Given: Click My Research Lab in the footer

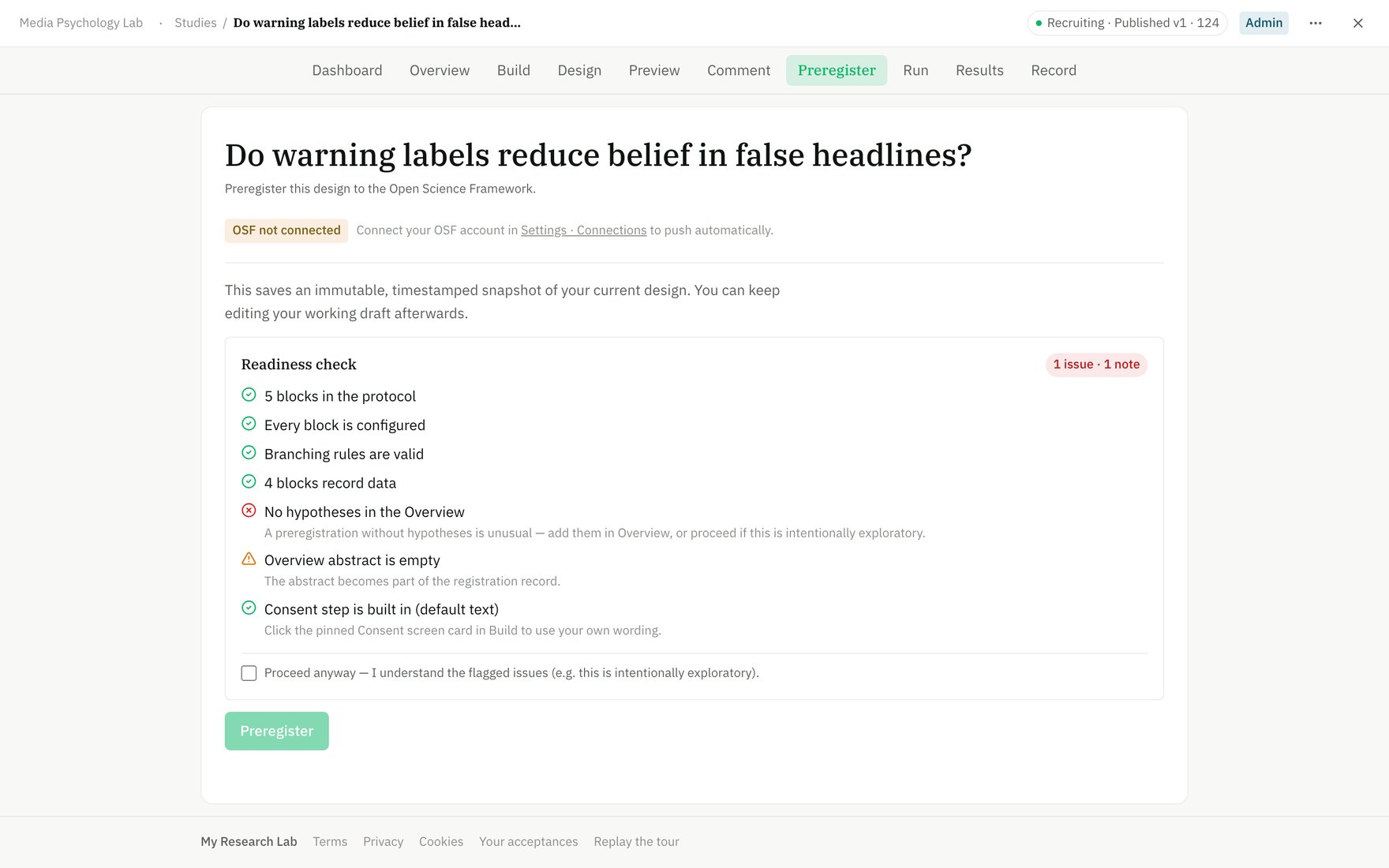Looking at the screenshot, I should tap(249, 842).
